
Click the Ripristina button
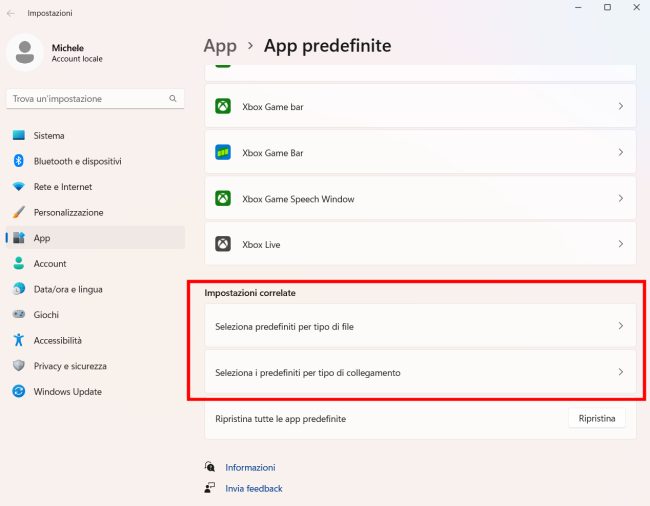597,419
